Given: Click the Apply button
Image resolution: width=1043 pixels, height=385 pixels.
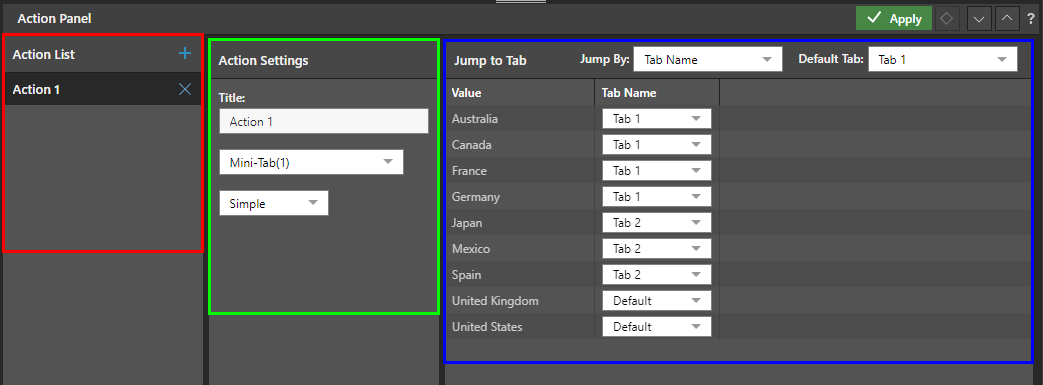Looking at the screenshot, I should pyautogui.click(x=894, y=19).
